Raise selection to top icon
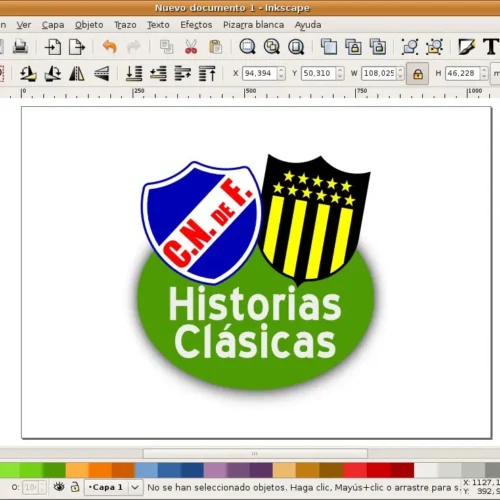 point(207,73)
